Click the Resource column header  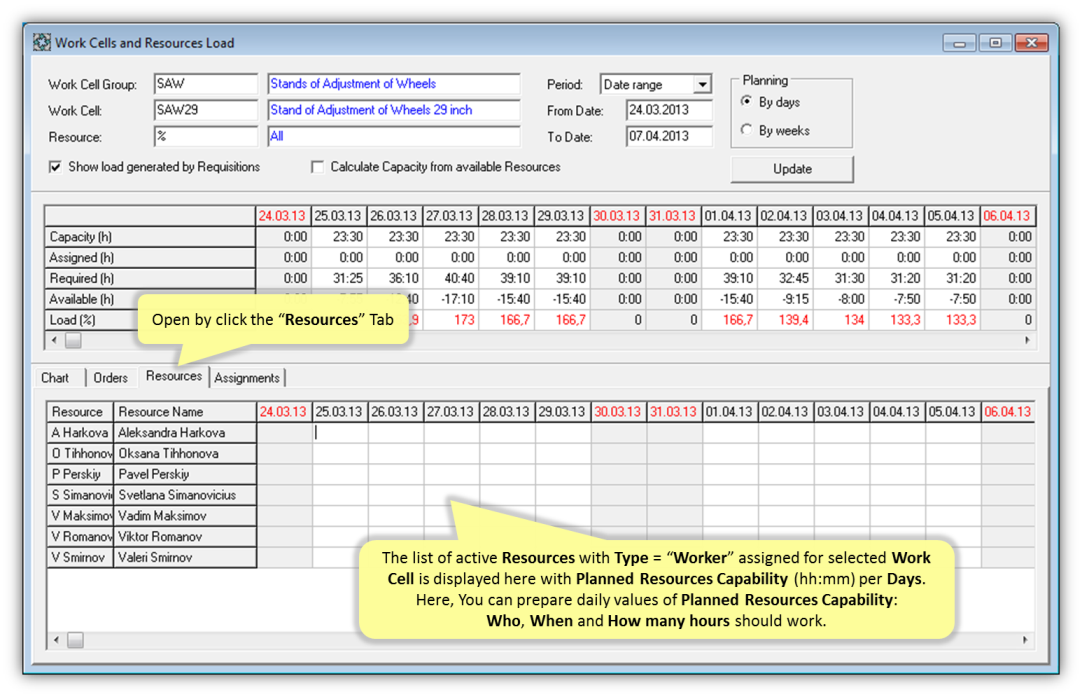(x=80, y=412)
